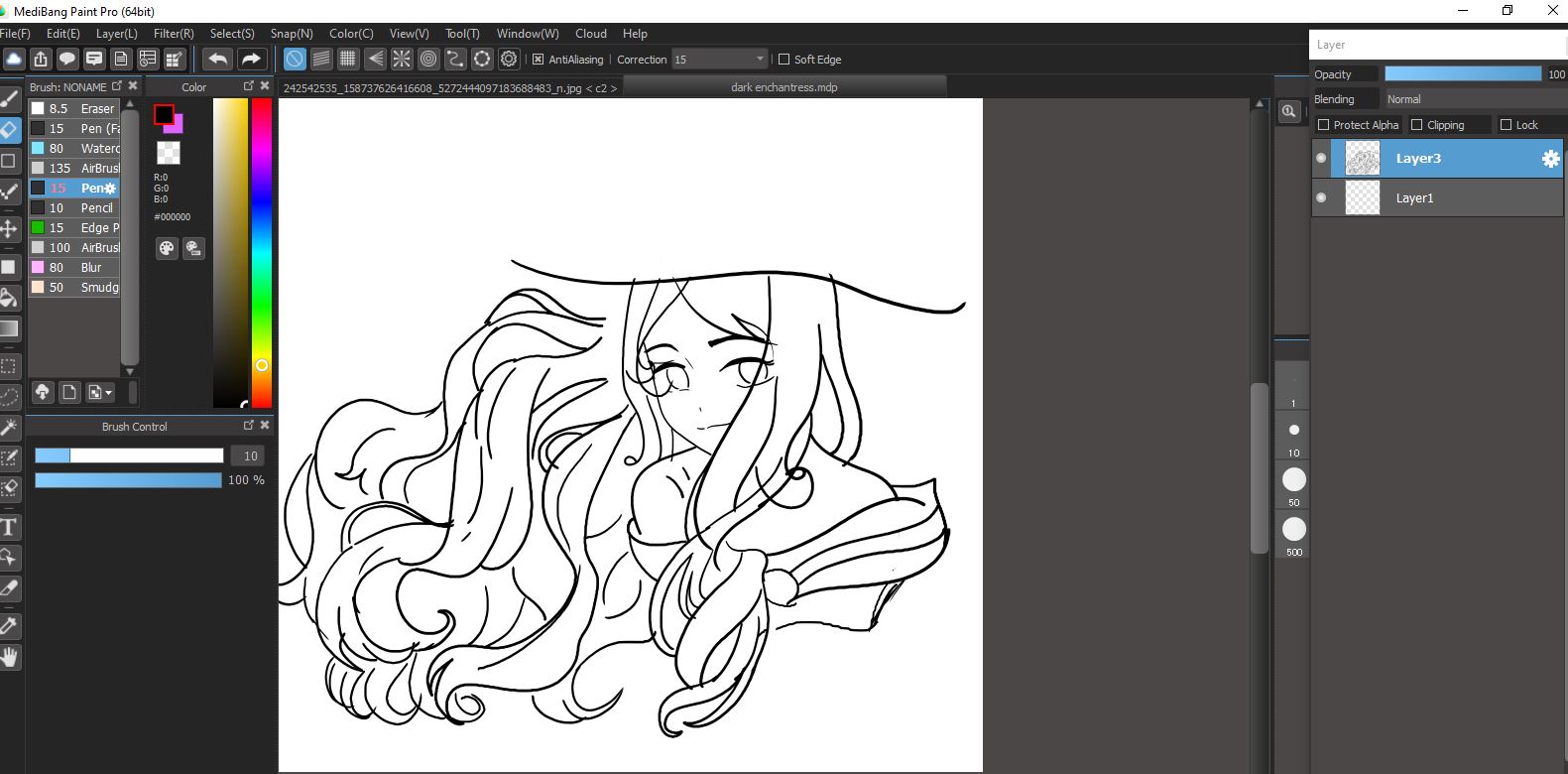Enable crisscross grid snap
1568x774 pixels.
tap(348, 59)
